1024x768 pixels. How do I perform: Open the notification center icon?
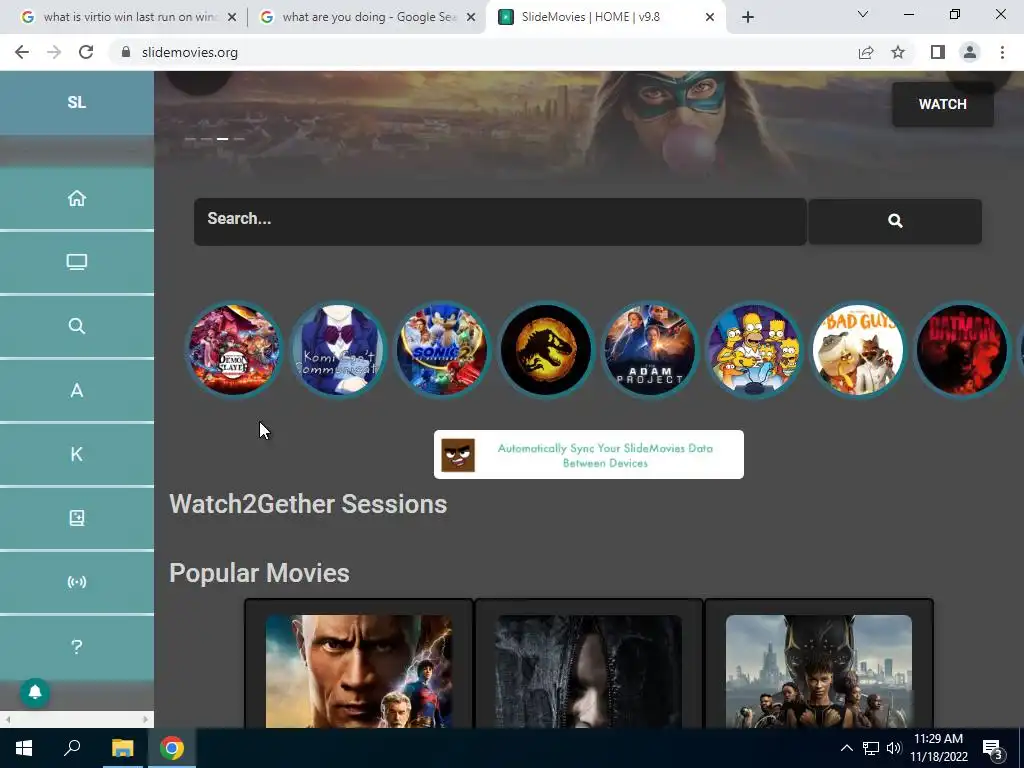(x=993, y=750)
